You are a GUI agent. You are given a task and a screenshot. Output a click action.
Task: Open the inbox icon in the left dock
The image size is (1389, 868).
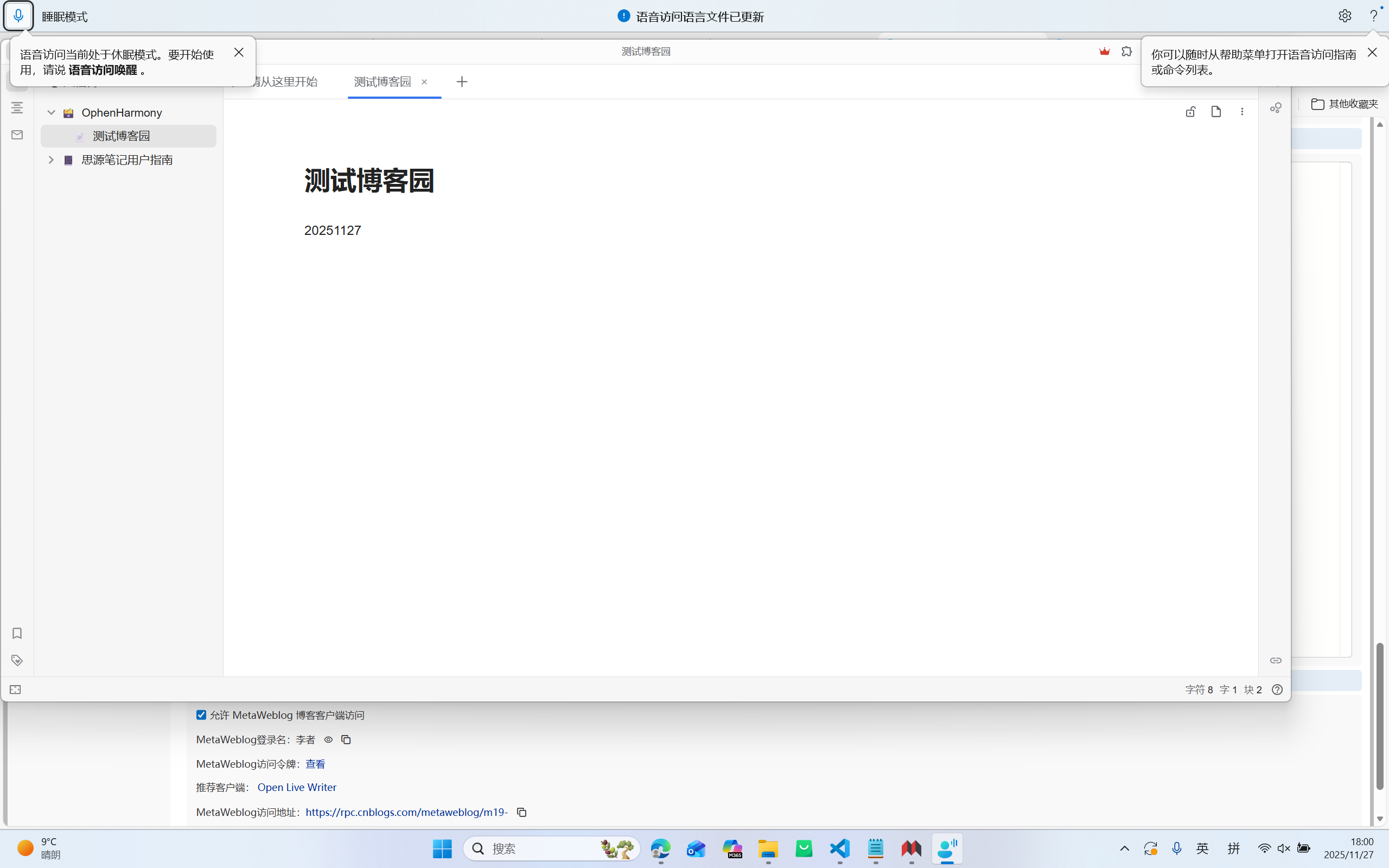point(17,135)
